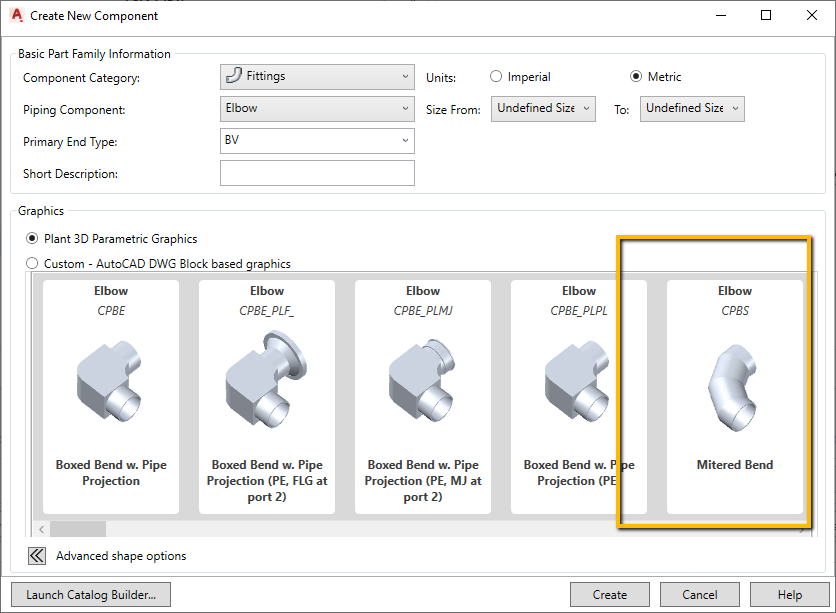The height and width of the screenshot is (613, 836).
Task: Select the CPBE_PLF_ Boxed Bend with flange
Action: click(266, 390)
